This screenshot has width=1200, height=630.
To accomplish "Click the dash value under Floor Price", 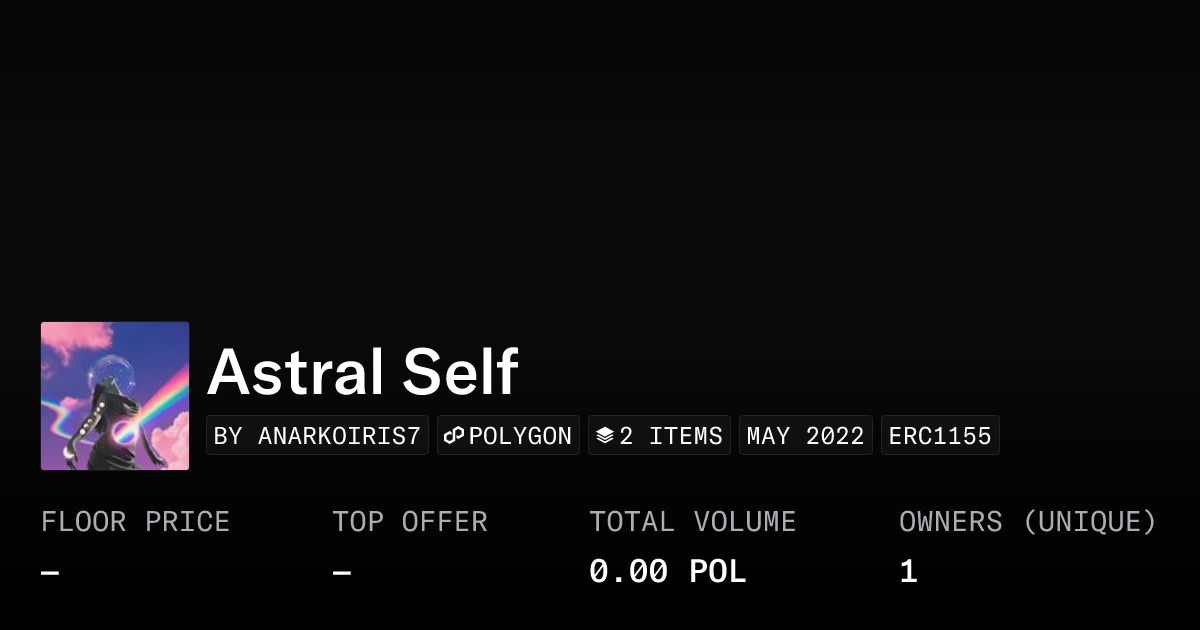I will pos(50,572).
